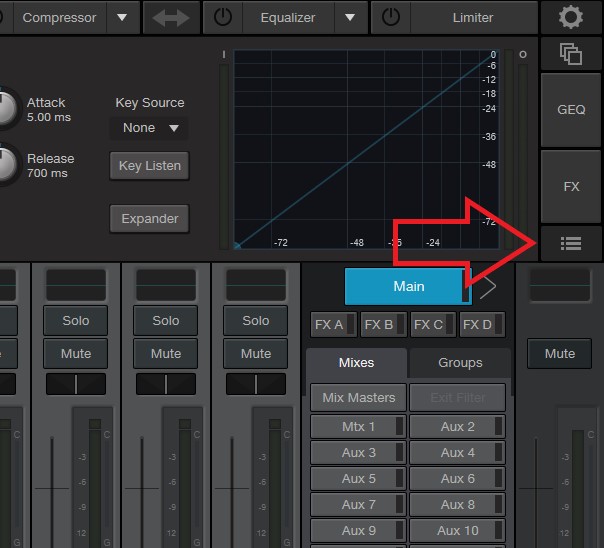Open the GEQ panel
The height and width of the screenshot is (548, 604).
(x=570, y=110)
